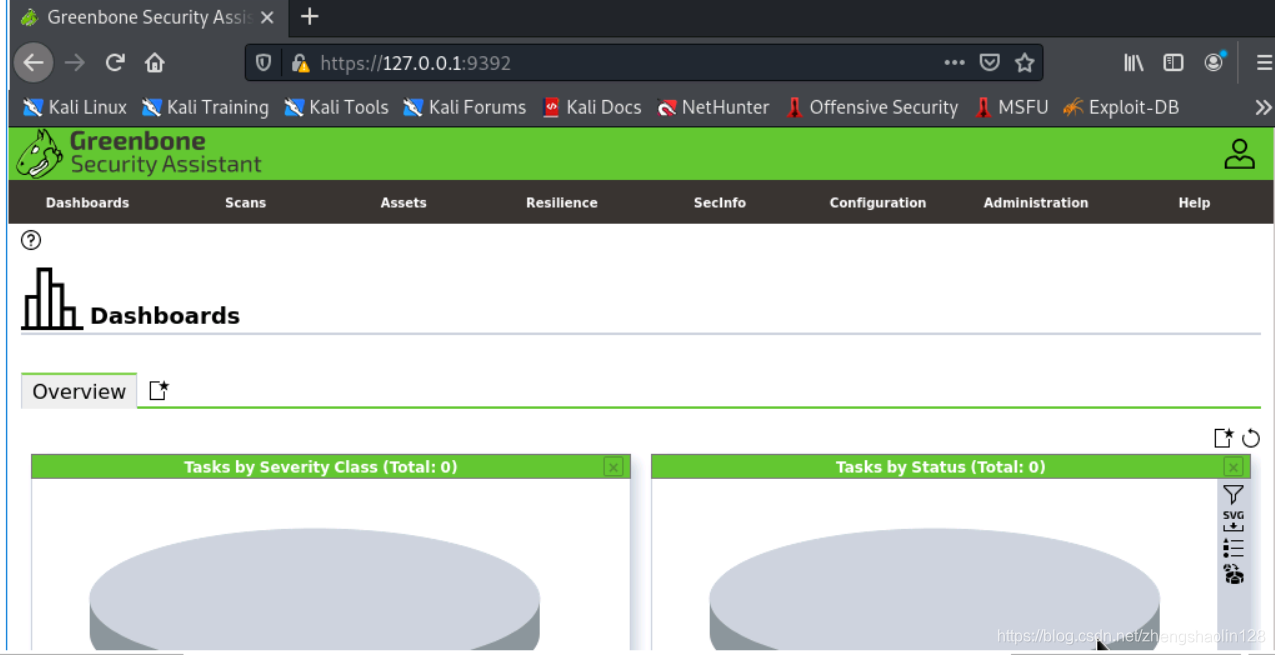Save page to Pocket icon
The image size is (1275, 655).
pyautogui.click(x=989, y=63)
